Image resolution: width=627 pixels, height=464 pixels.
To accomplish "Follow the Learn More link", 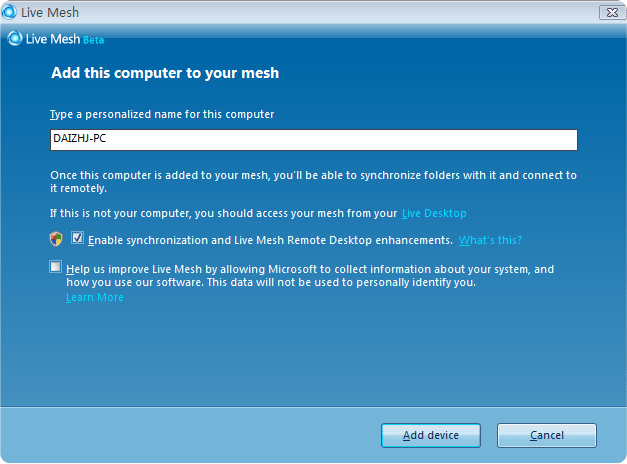I will click(95, 297).
